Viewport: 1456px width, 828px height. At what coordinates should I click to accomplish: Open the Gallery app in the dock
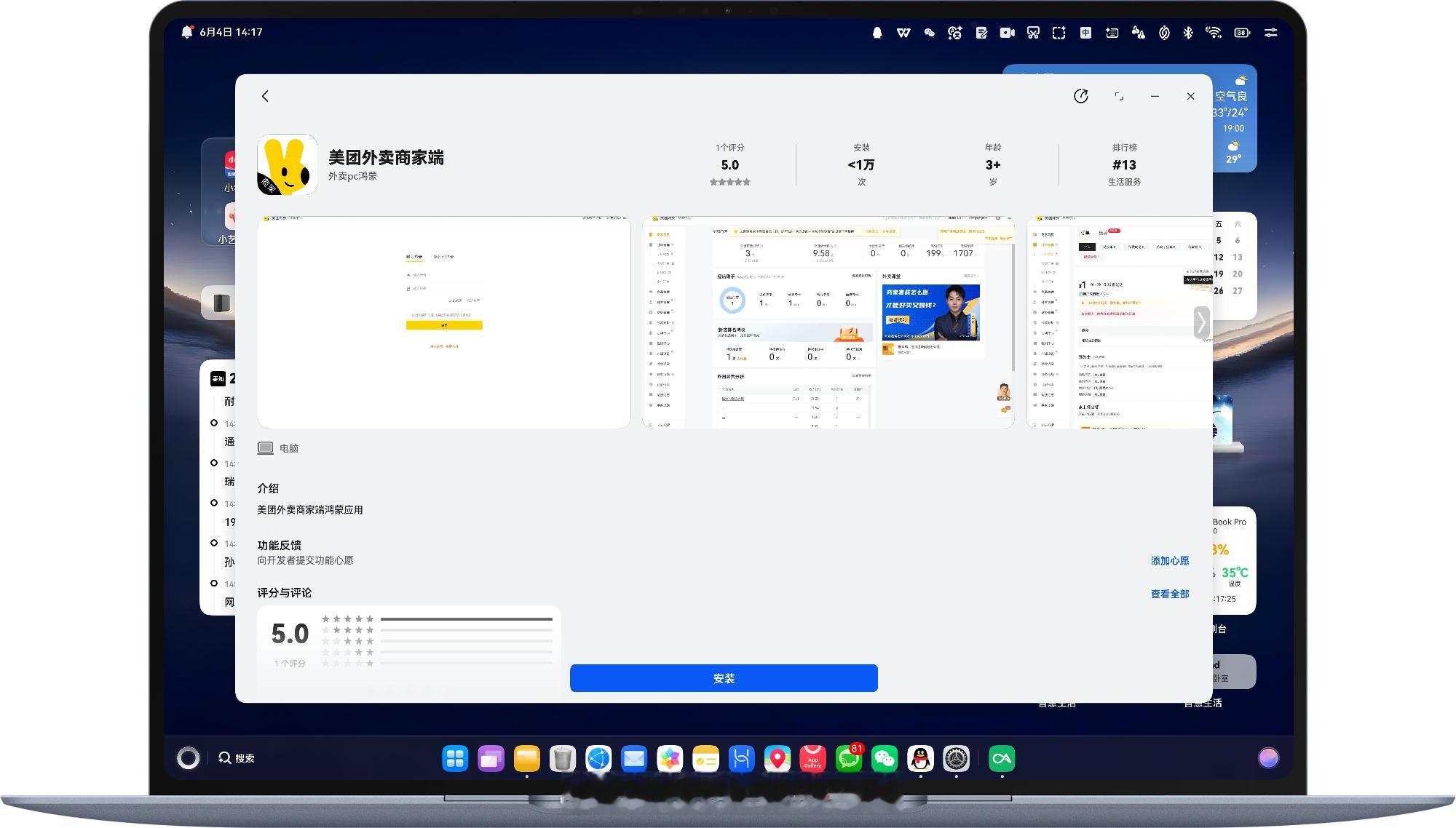pos(670,759)
